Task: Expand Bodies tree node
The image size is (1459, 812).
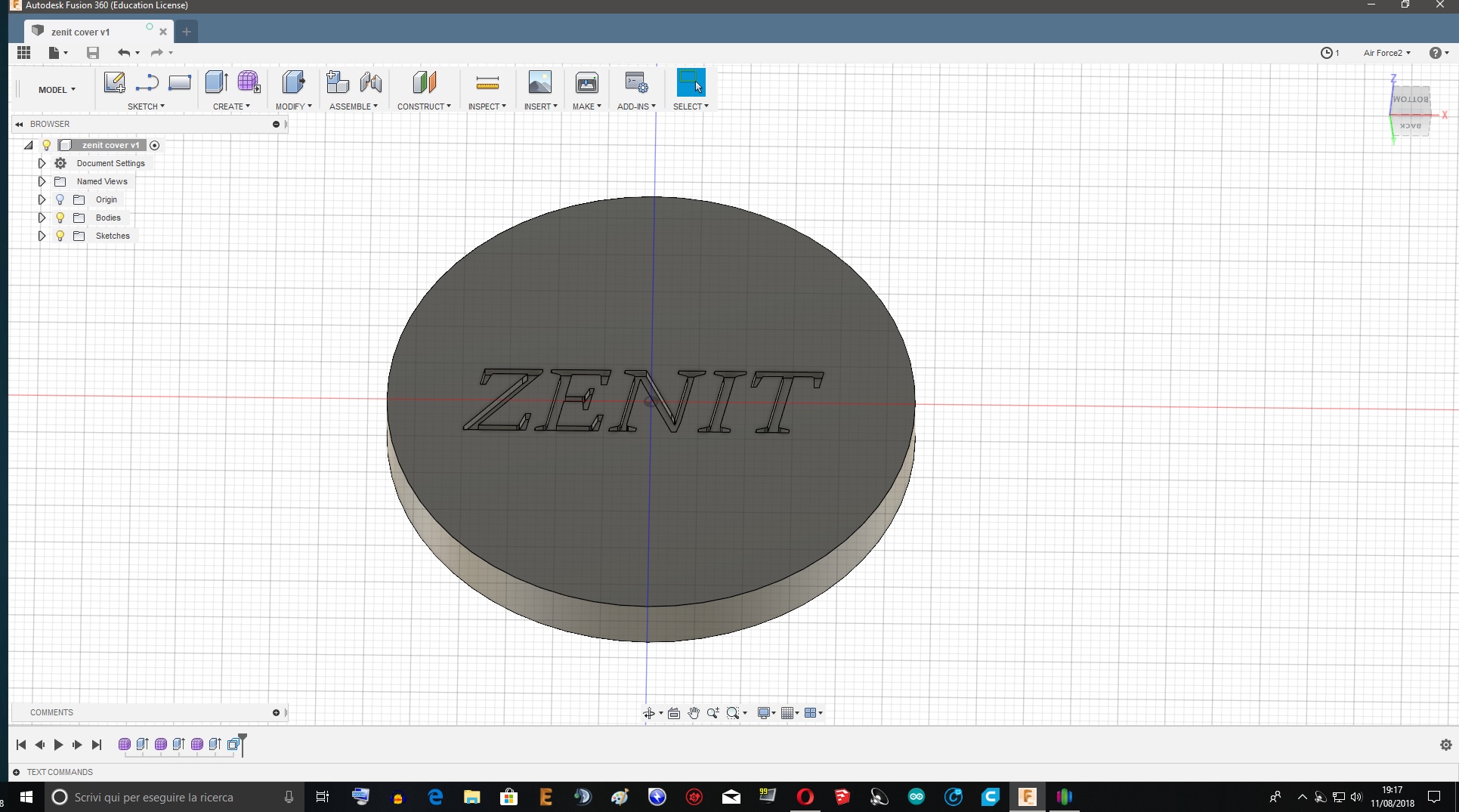Action: tap(42, 218)
